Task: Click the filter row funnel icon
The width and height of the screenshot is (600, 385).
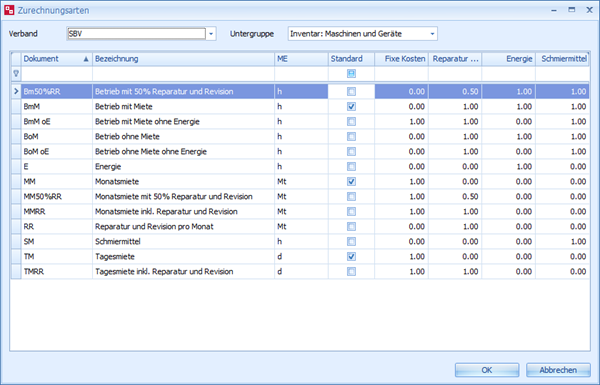Action: [x=16, y=73]
